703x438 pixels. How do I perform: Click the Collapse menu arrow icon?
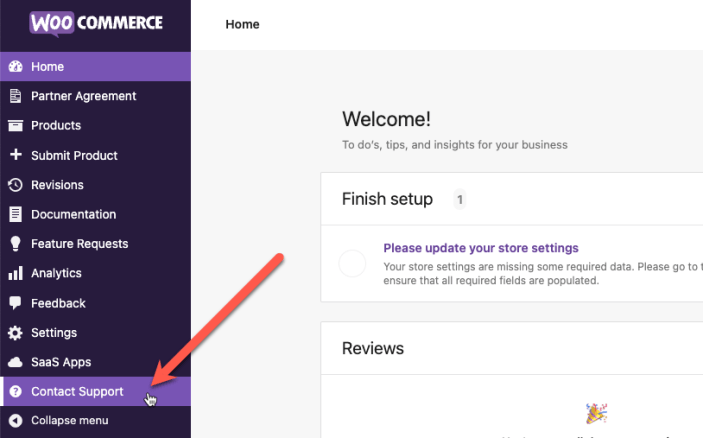coord(16,421)
